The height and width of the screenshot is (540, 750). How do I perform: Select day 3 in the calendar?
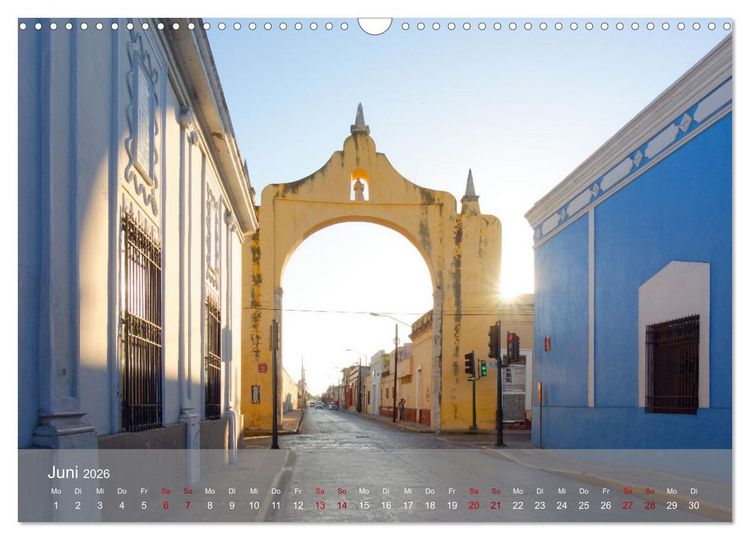(100, 506)
